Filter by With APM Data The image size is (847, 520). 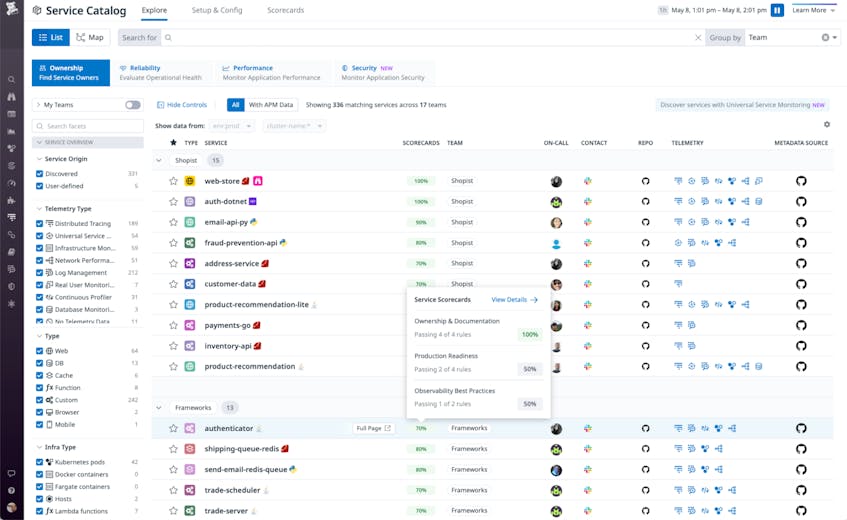[x=271, y=105]
